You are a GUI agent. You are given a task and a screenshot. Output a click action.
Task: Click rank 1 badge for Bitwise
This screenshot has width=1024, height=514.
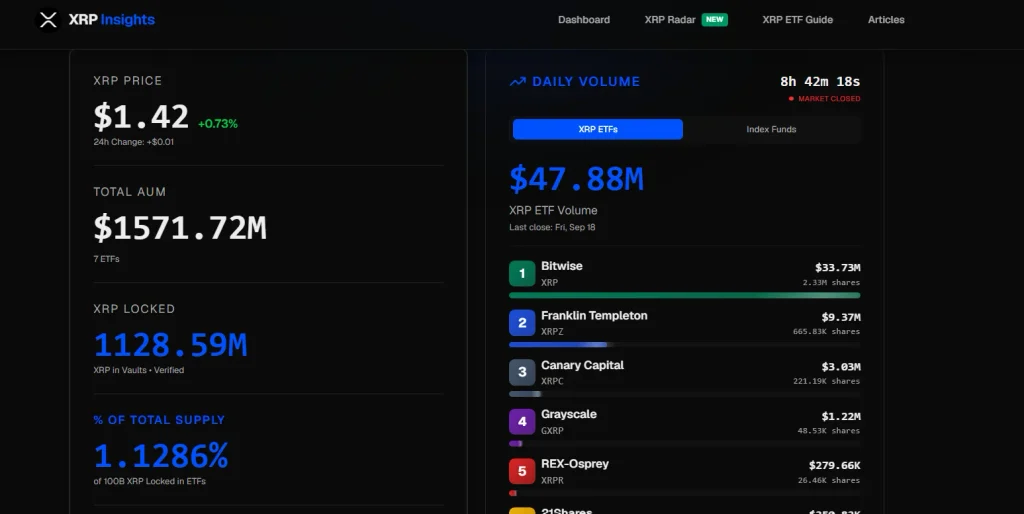click(x=522, y=274)
